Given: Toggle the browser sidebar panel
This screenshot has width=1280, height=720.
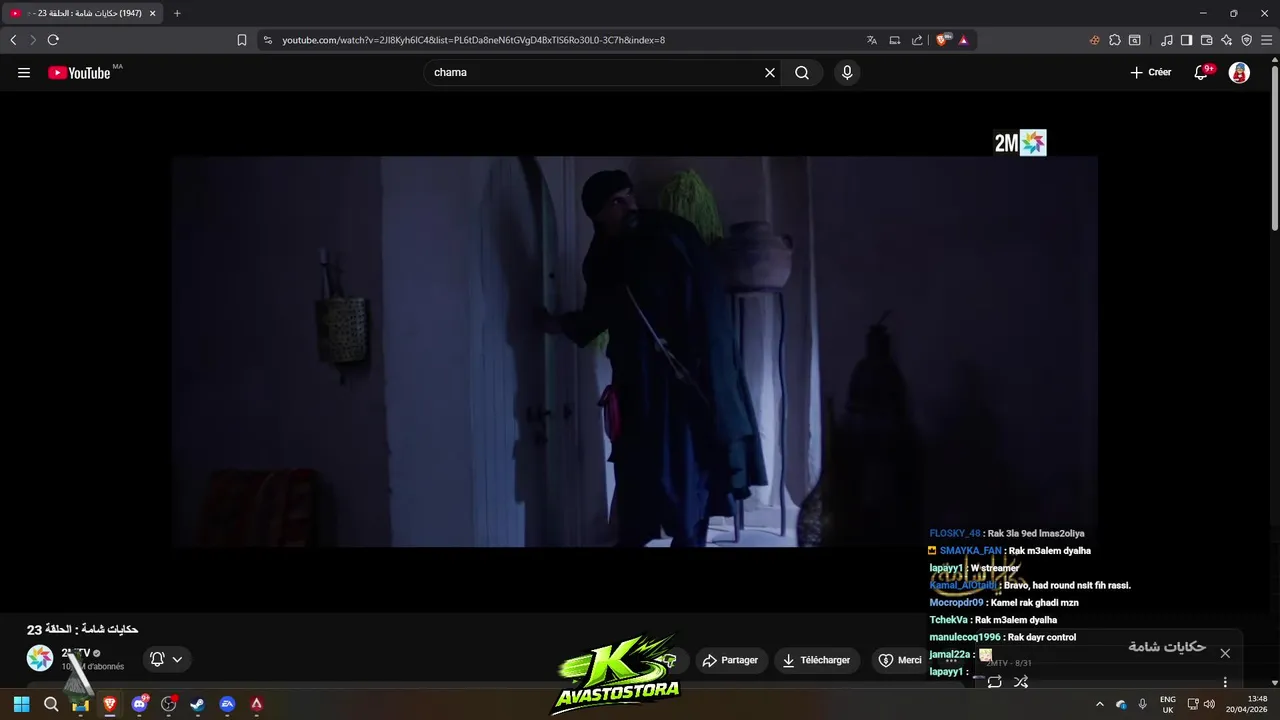Looking at the screenshot, I should coord(1186,40).
